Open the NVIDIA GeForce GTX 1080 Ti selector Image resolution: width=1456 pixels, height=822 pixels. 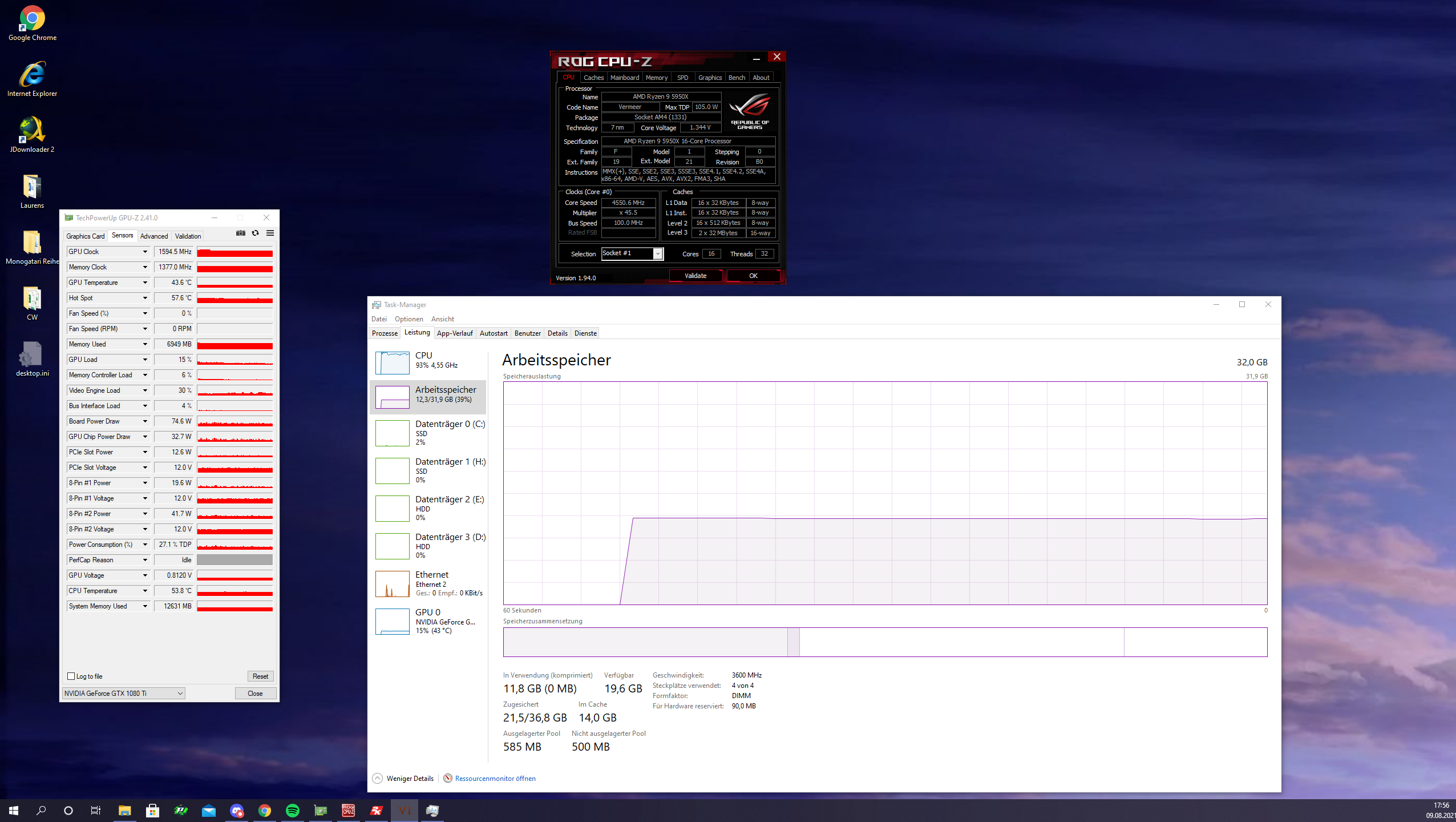pos(123,693)
